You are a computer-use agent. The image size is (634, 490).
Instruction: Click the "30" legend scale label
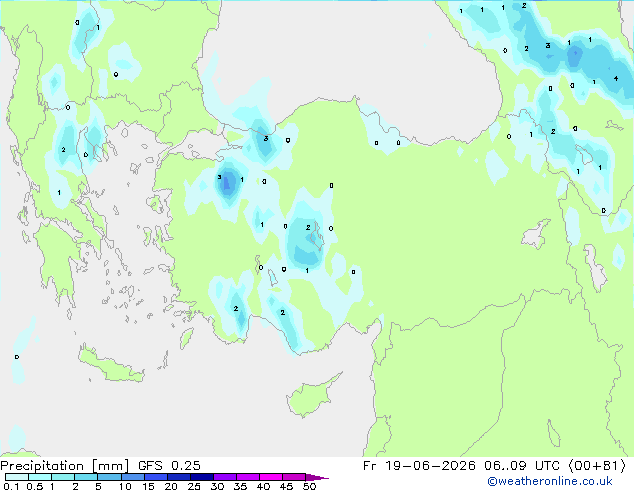[x=217, y=486]
